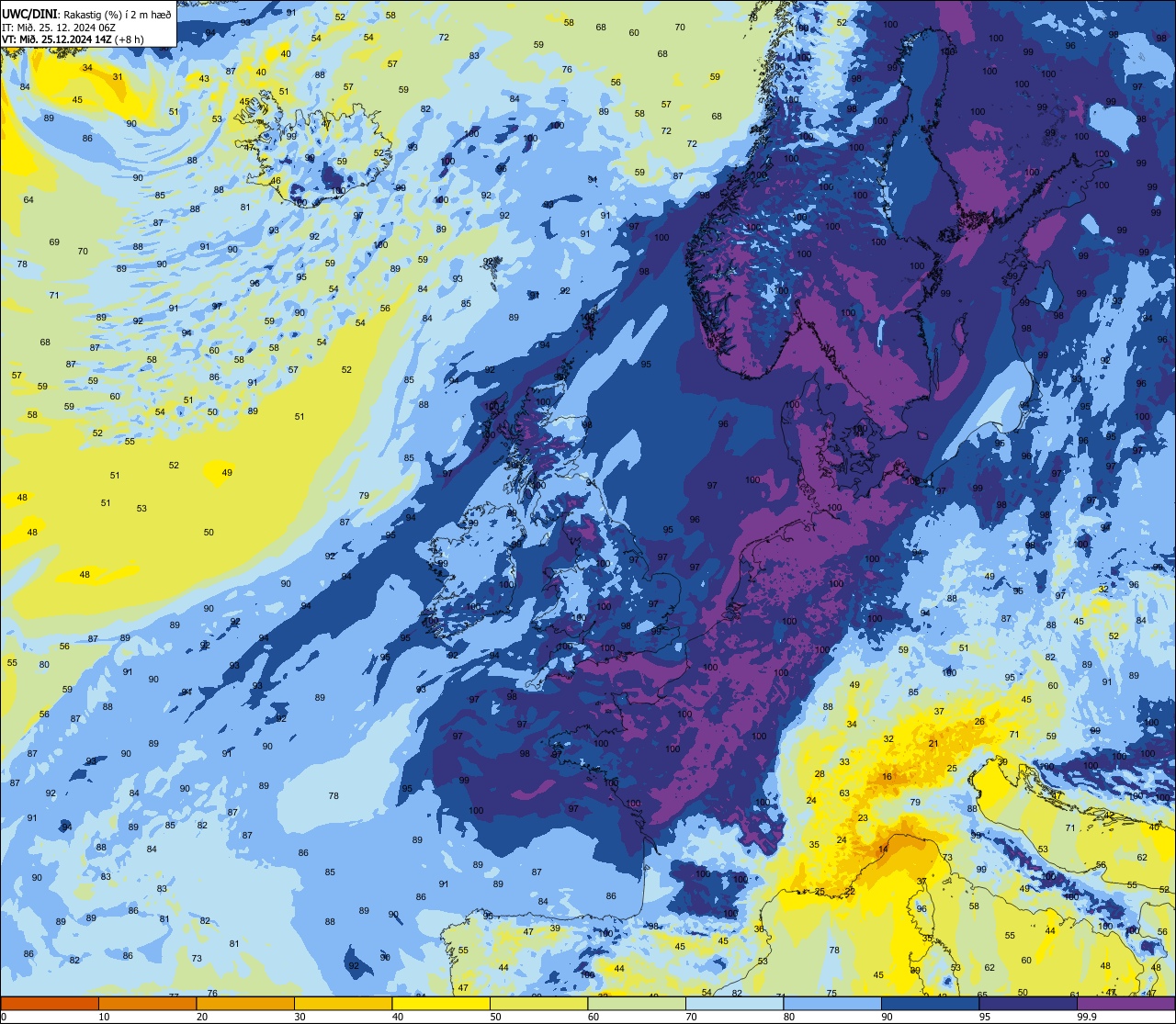1176x1024 pixels.
Task: Click the 95–99.9 navy legend swatch
Action: 1028,1003
